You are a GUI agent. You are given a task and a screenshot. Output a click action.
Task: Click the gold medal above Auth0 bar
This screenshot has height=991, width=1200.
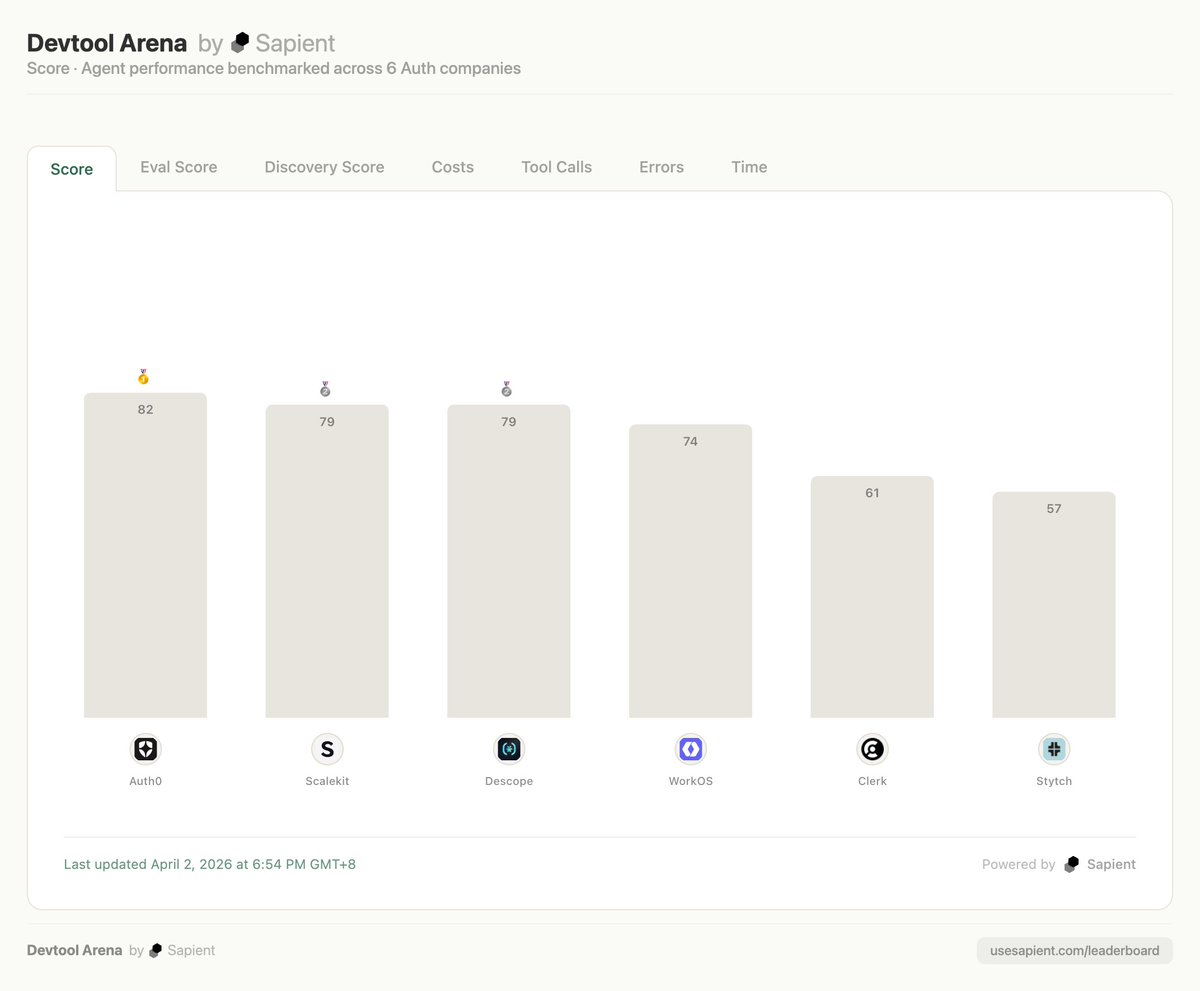click(143, 377)
